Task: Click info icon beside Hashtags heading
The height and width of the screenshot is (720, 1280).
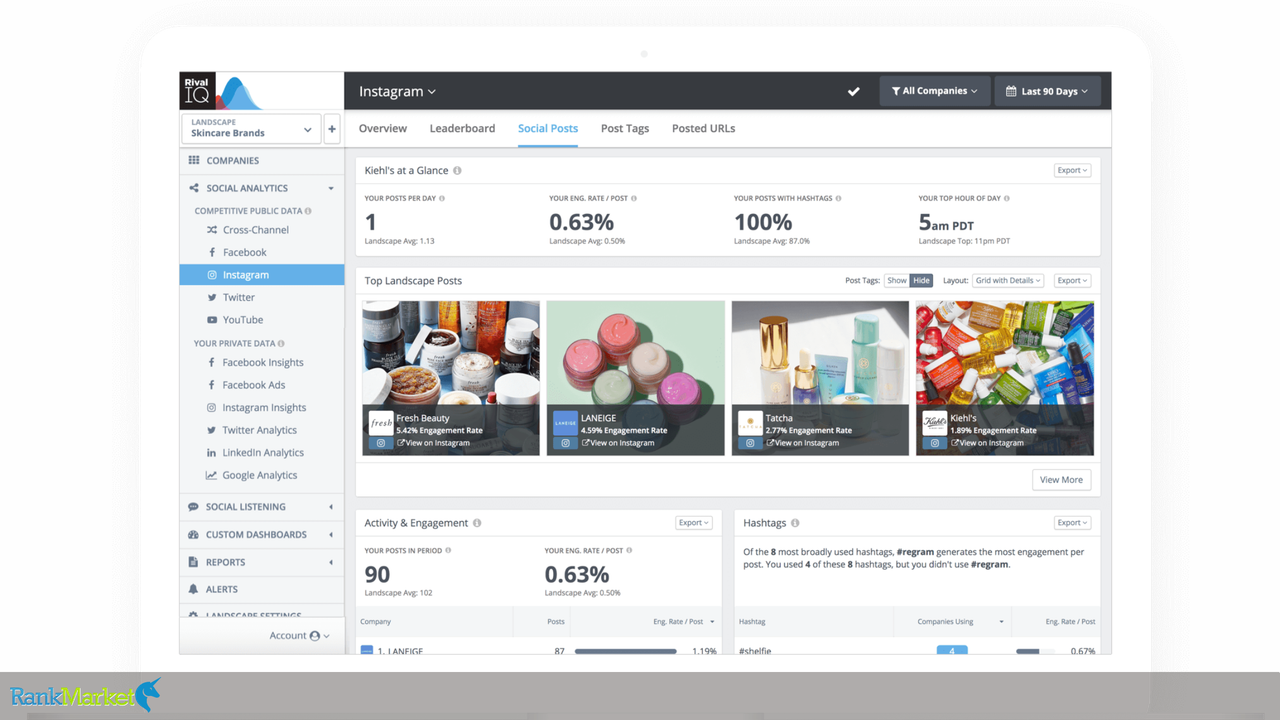Action: pyautogui.click(x=795, y=523)
